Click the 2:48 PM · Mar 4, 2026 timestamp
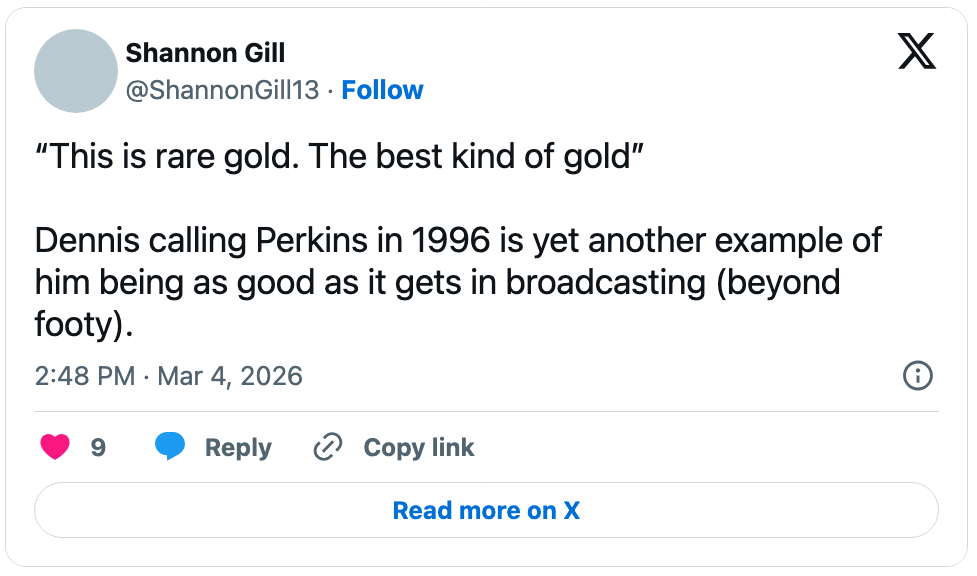Viewport: 977px width, 576px height. pos(168,376)
